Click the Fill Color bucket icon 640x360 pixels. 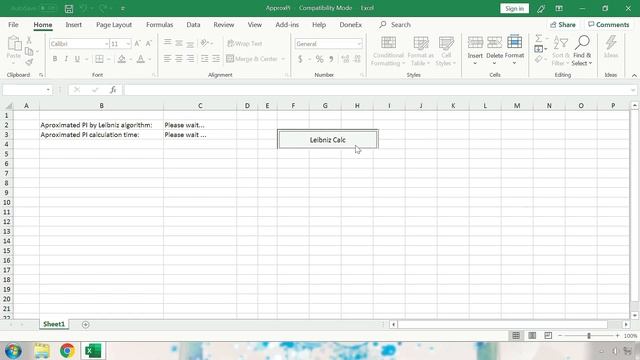[x=122, y=59]
